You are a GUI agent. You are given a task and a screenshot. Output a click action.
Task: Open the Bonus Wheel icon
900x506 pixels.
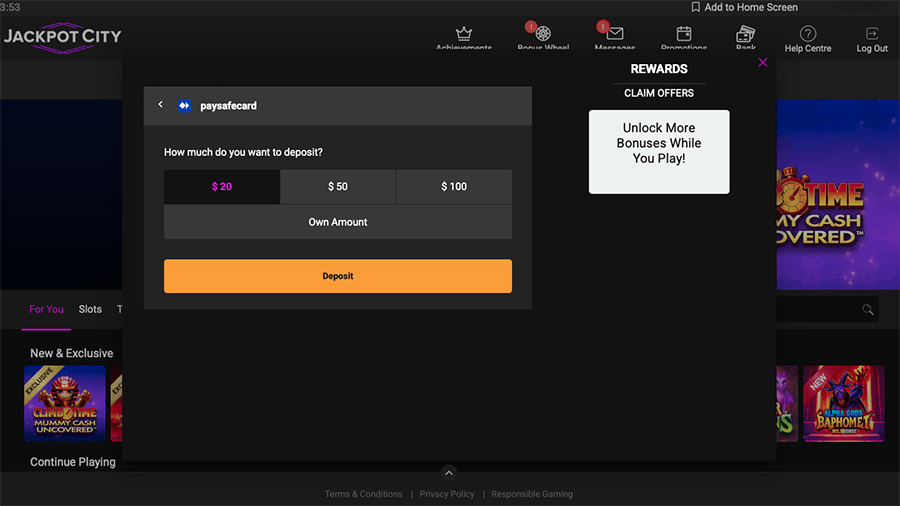tap(543, 33)
